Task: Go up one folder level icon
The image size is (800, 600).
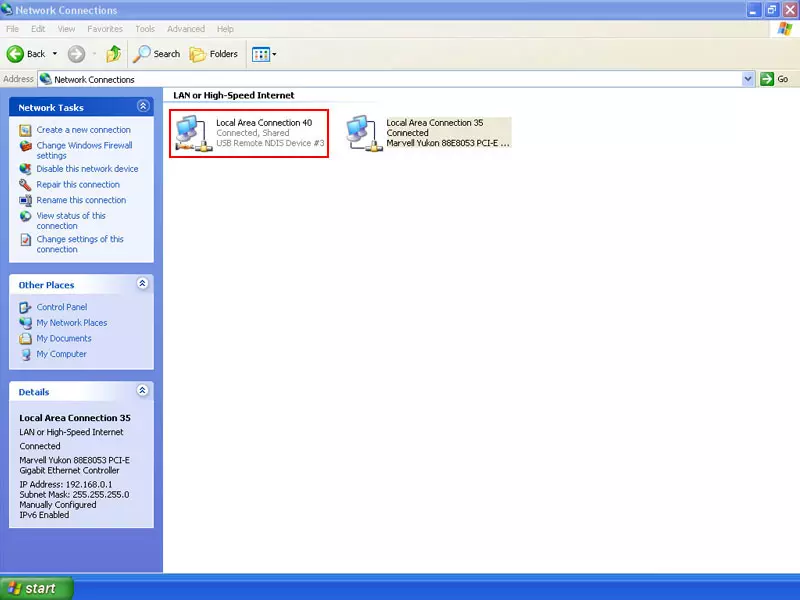Action: (x=113, y=54)
